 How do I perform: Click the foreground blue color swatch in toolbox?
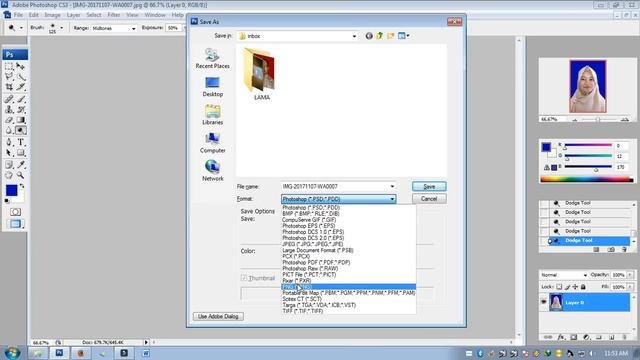[11, 190]
